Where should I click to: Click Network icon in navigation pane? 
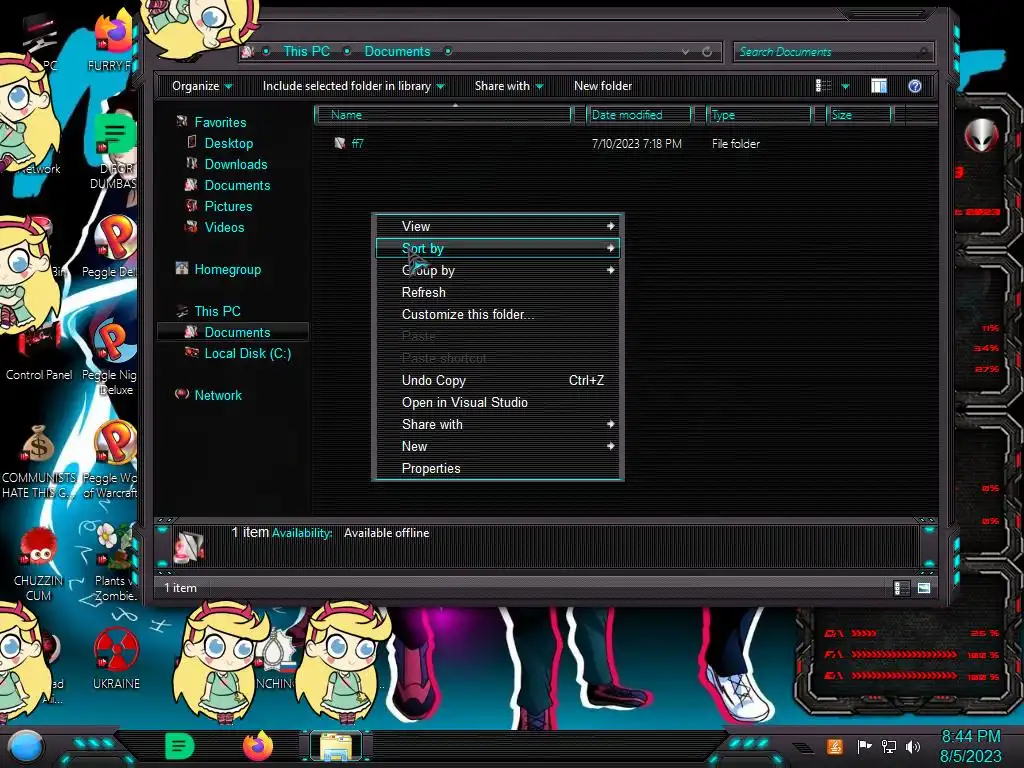[182, 394]
